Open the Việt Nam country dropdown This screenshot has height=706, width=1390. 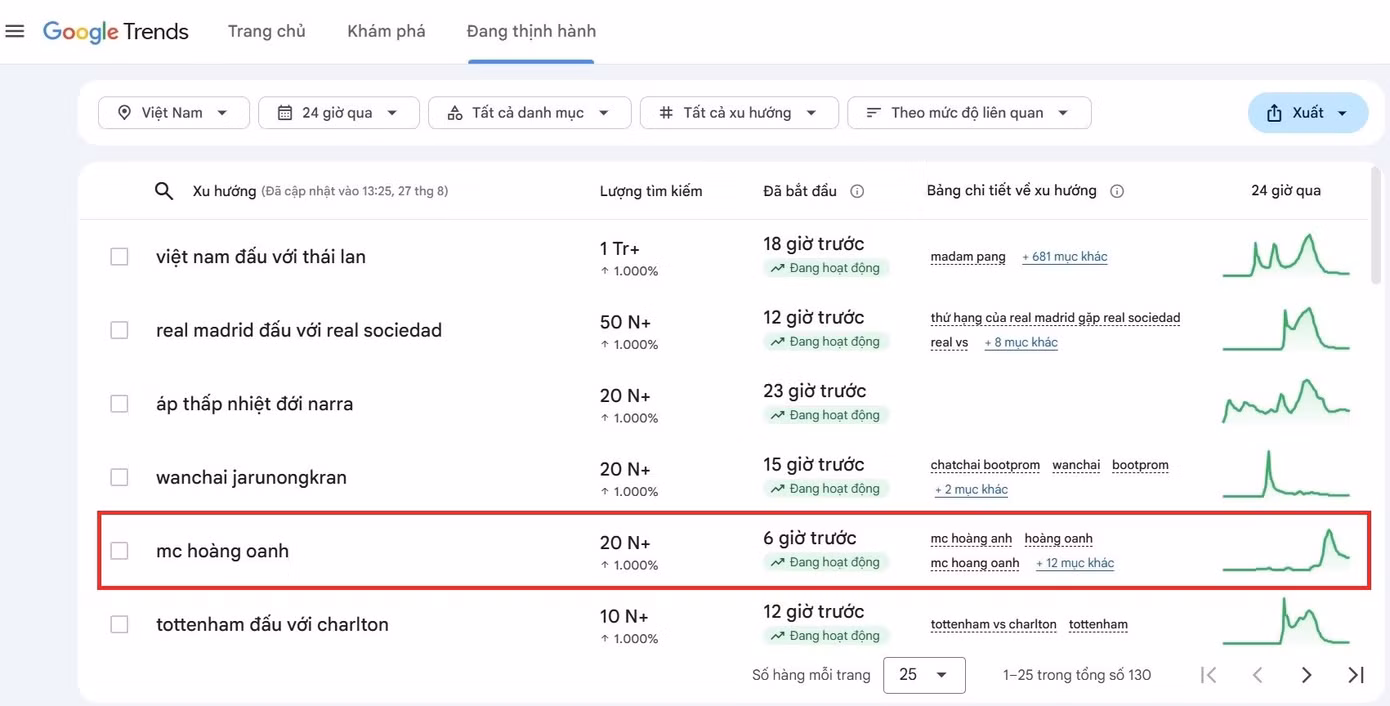(174, 113)
